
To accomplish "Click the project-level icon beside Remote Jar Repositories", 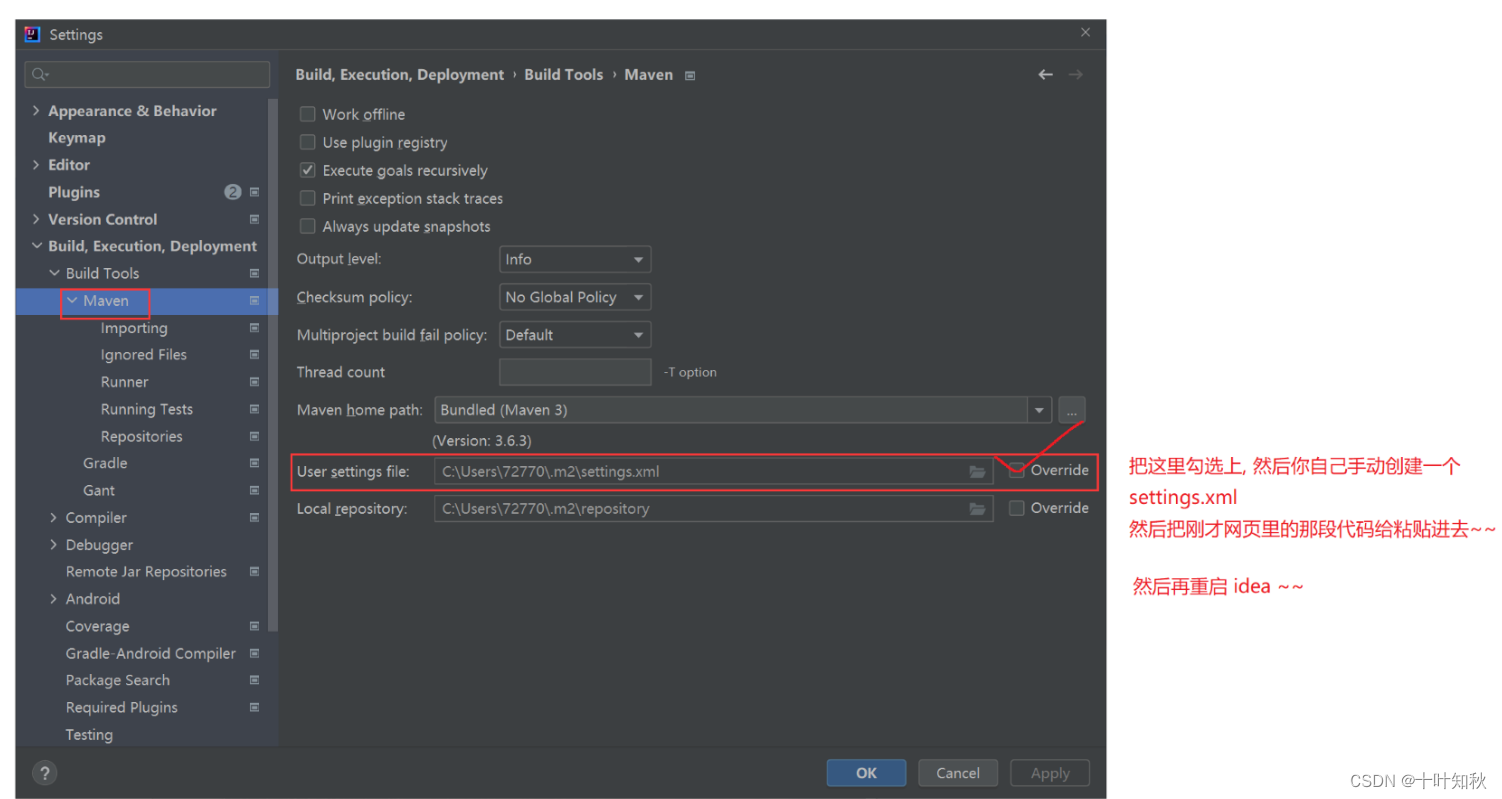I will [255, 572].
